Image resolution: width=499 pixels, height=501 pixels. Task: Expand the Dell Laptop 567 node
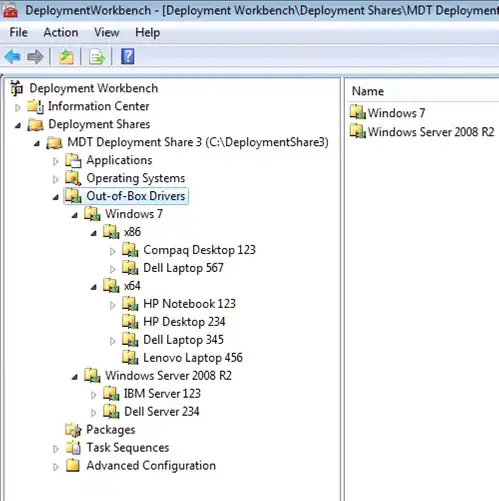[x=113, y=269]
